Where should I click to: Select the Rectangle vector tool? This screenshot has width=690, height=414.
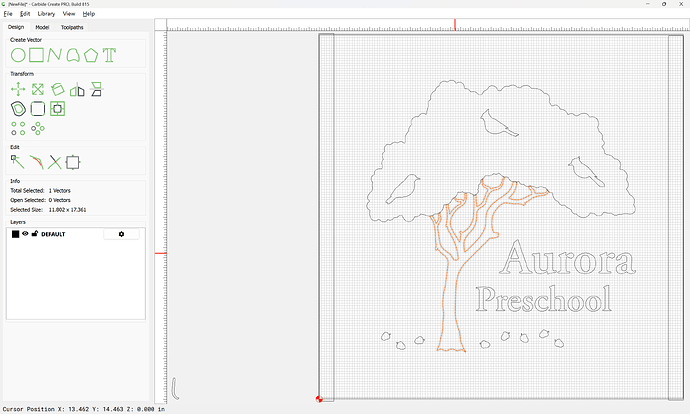coord(37,55)
